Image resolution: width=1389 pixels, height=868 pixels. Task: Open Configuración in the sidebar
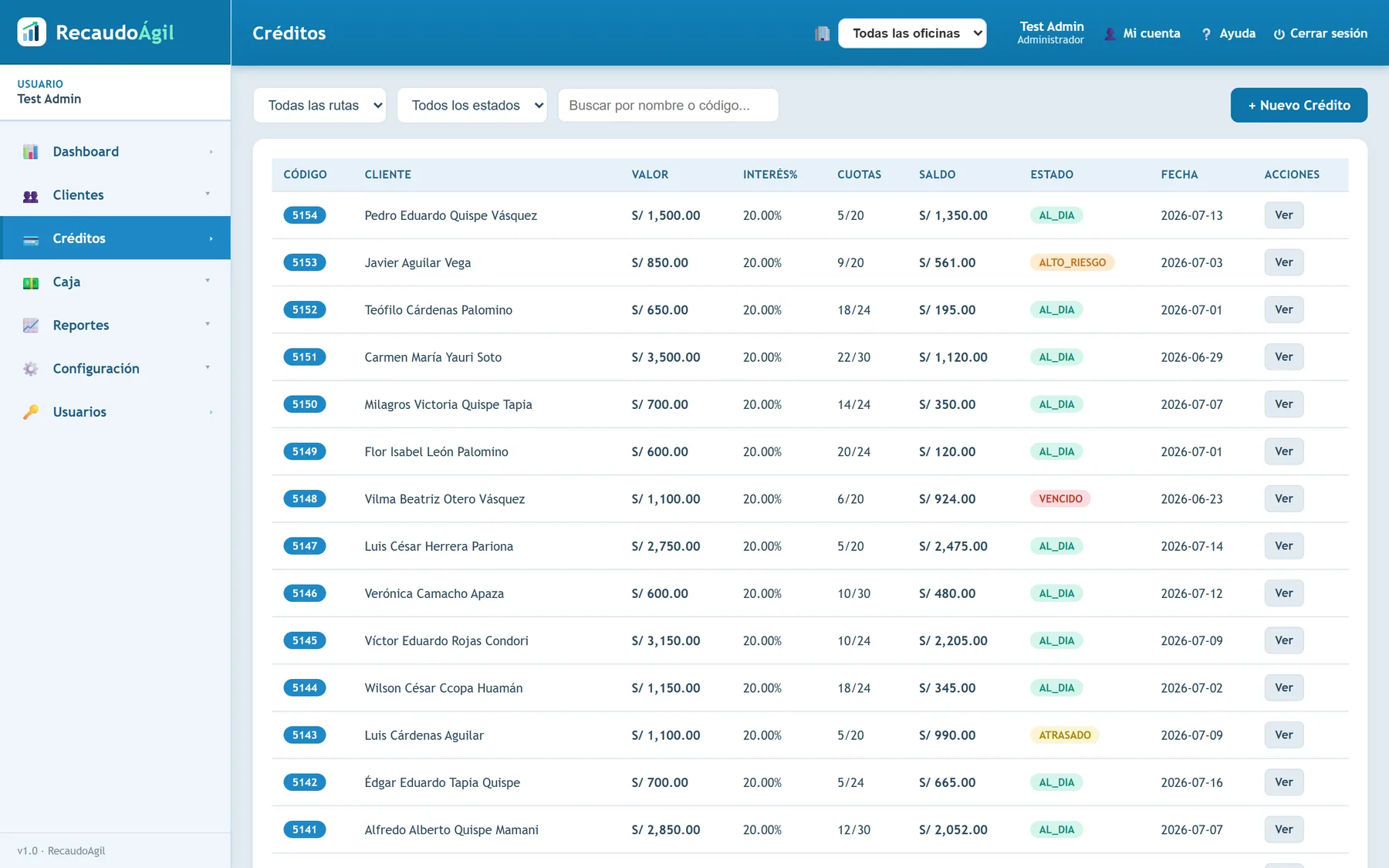click(115, 368)
